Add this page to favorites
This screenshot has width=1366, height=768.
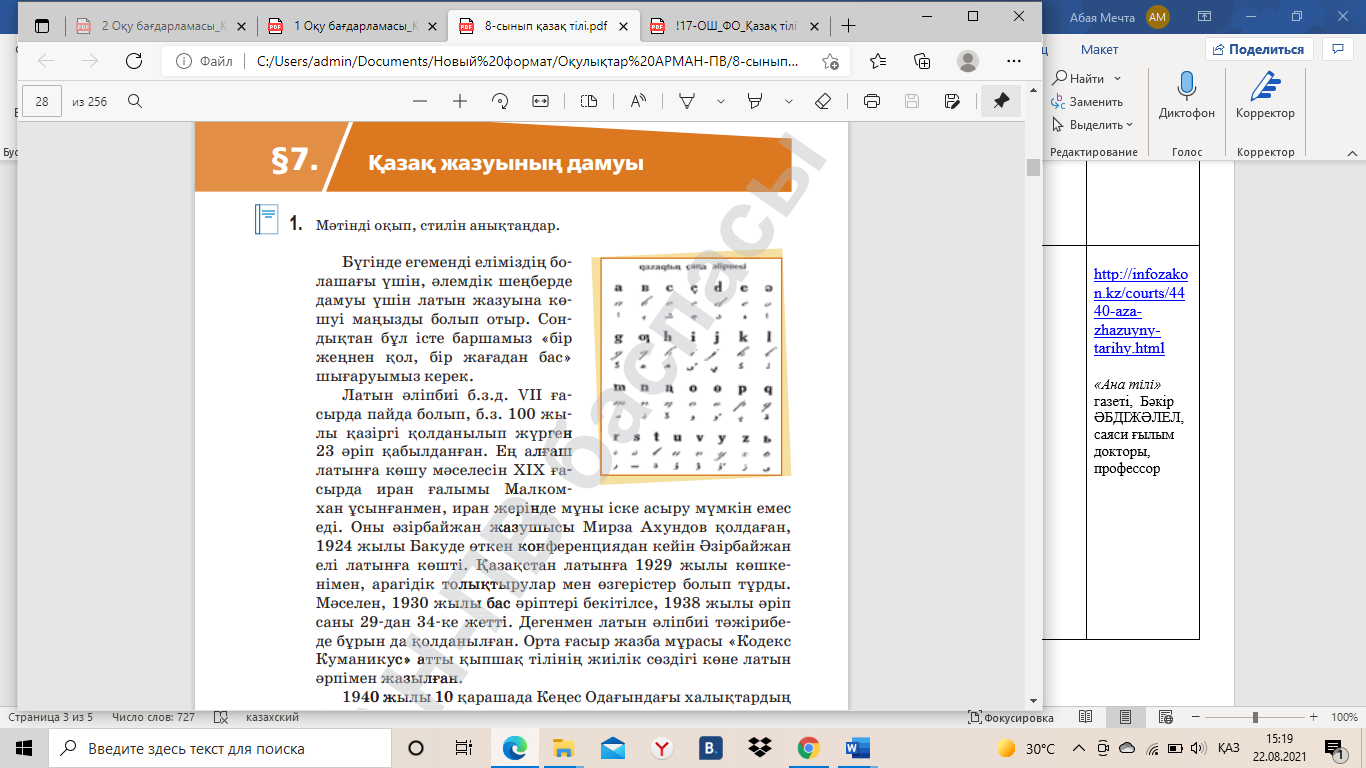coord(830,61)
